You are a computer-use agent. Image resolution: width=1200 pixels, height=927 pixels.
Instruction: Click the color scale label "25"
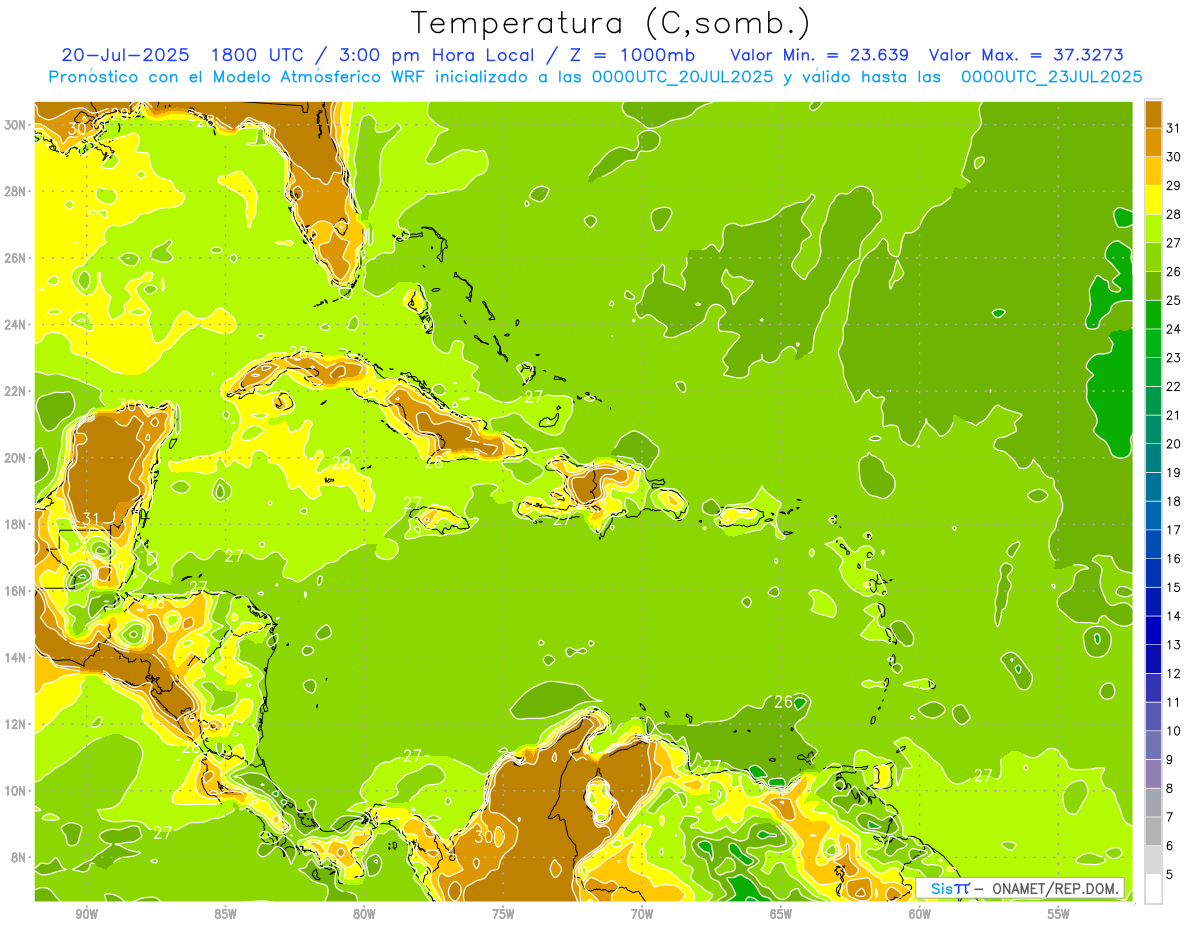coord(1173,300)
